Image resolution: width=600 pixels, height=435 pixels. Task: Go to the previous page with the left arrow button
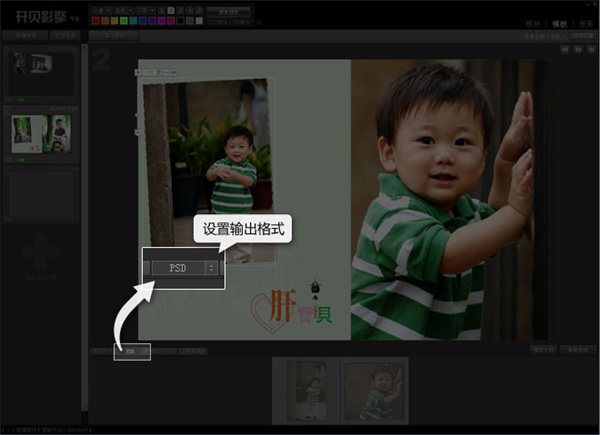point(564,48)
